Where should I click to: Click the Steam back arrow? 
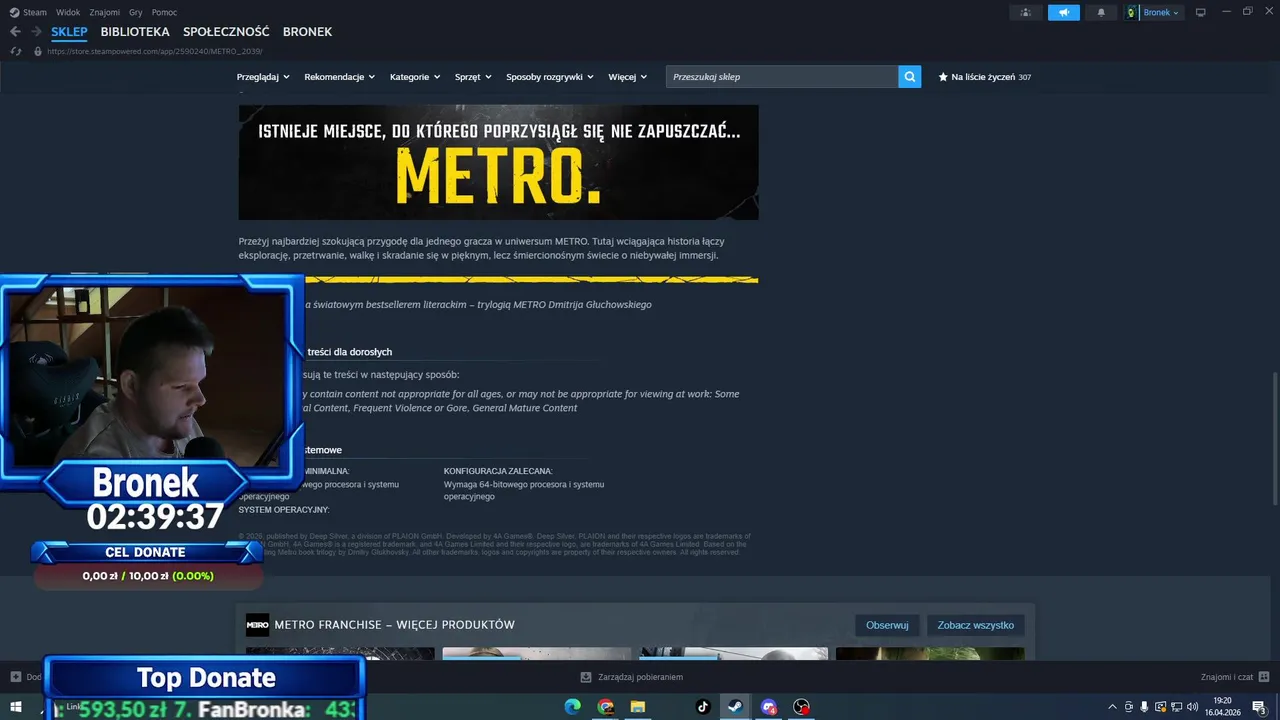[x=15, y=32]
